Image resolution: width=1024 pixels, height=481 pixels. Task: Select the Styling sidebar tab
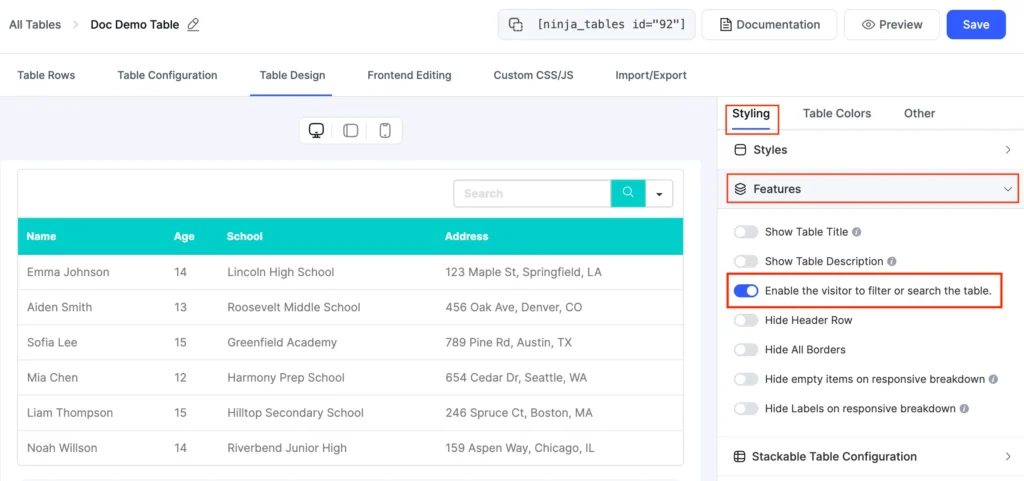tap(751, 113)
